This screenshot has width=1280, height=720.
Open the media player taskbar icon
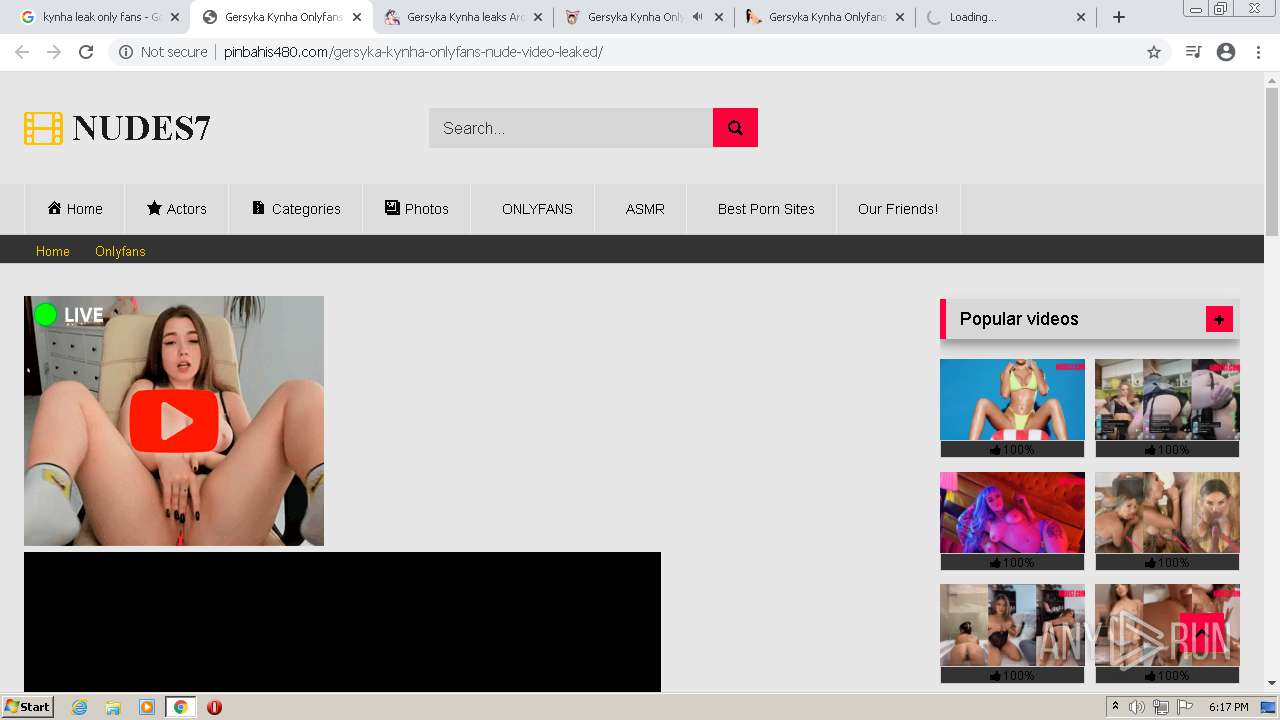(x=147, y=707)
